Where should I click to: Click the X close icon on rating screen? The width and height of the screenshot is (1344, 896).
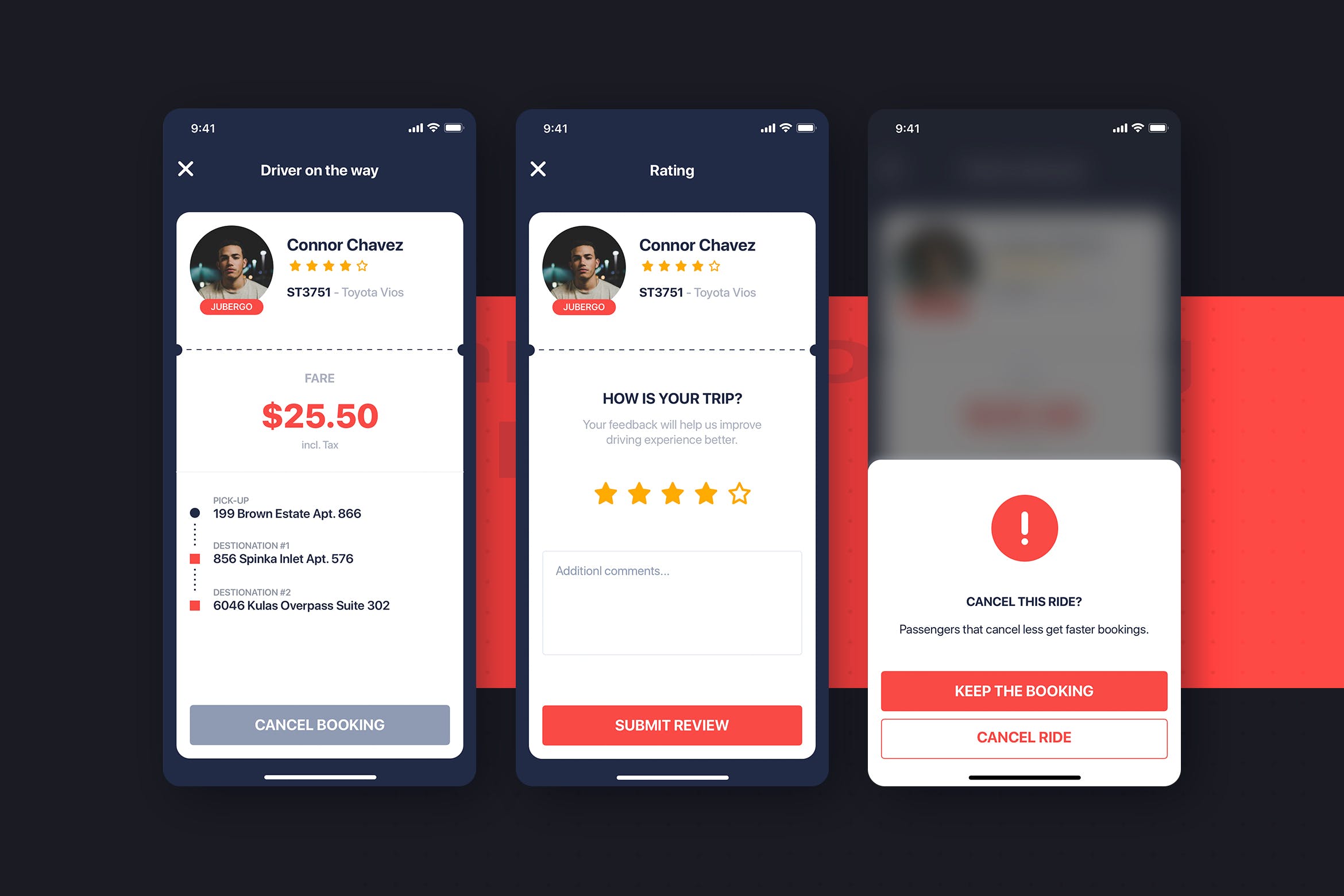point(539,168)
